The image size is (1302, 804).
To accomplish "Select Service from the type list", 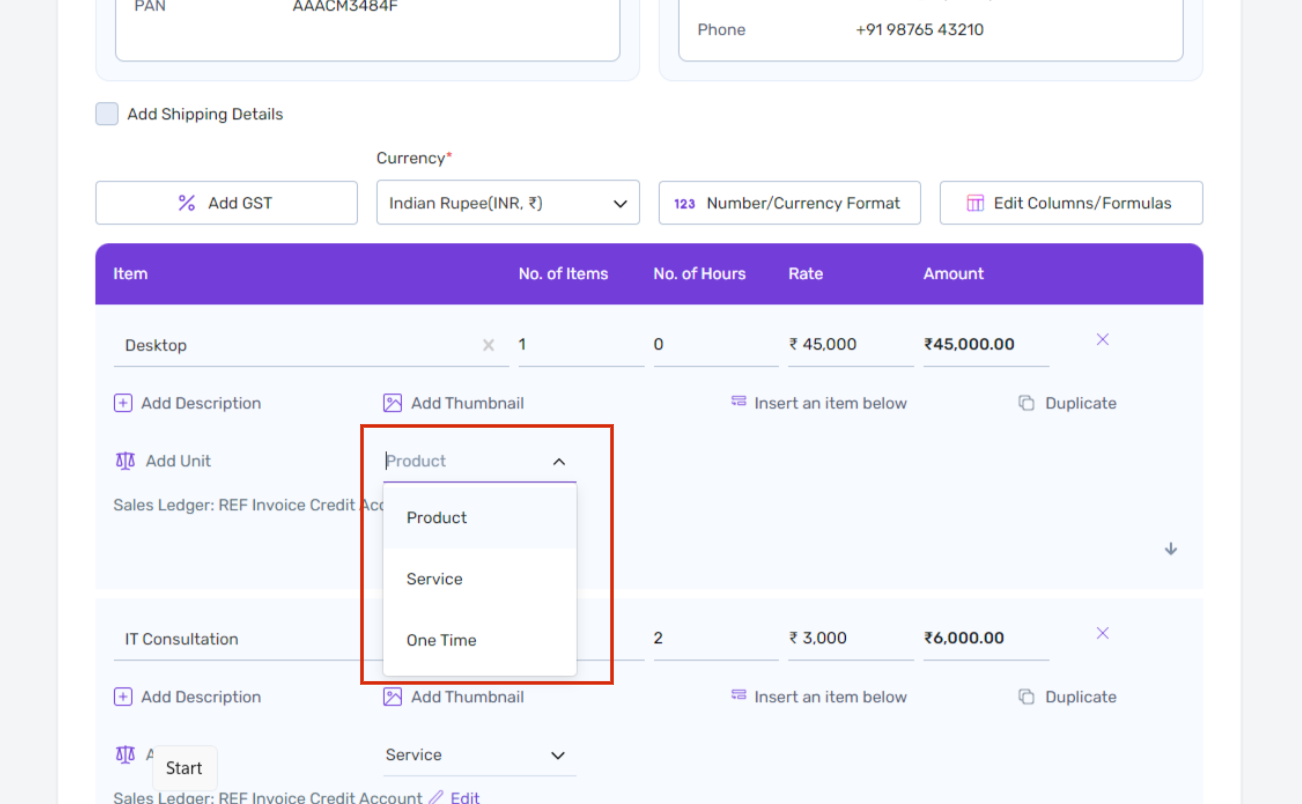I will point(480,579).
